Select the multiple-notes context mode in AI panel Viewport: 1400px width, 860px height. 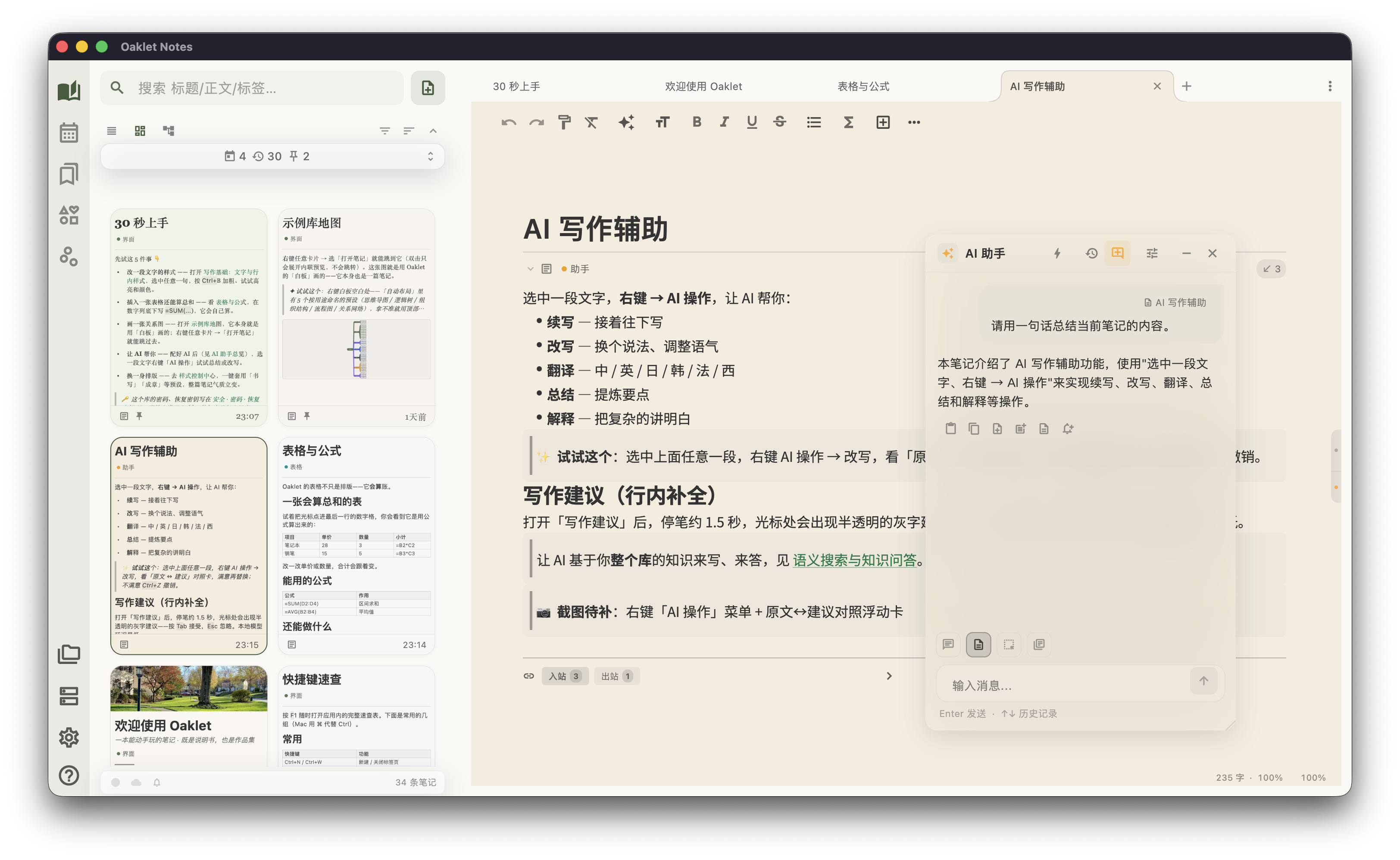(x=1039, y=645)
